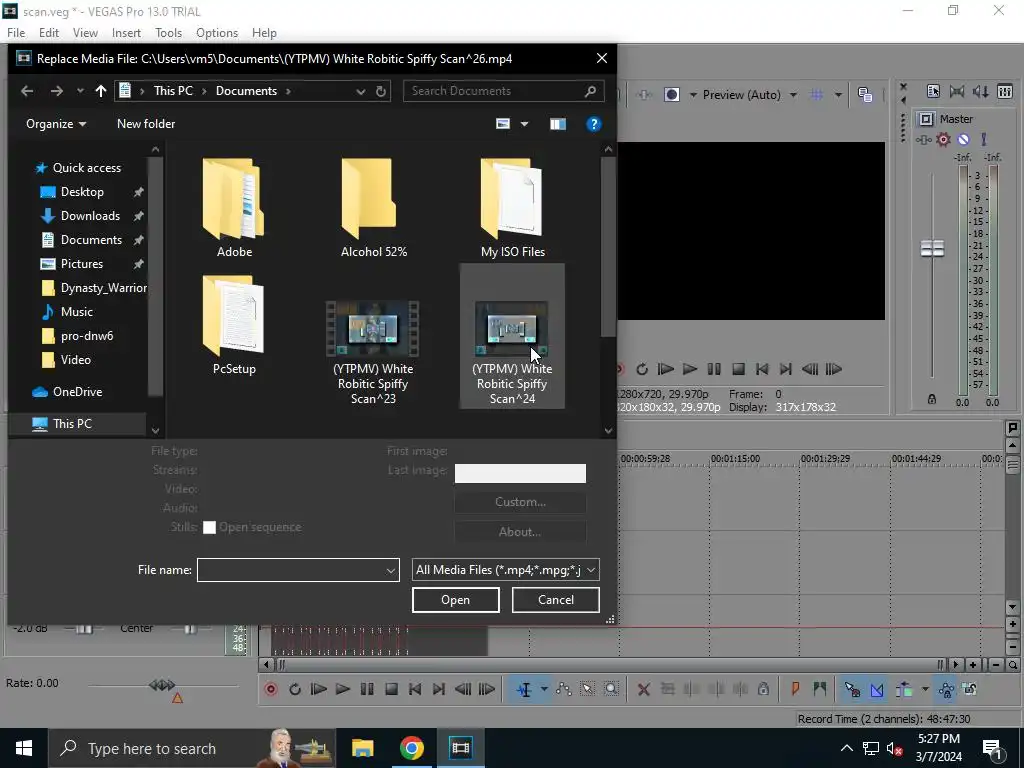This screenshot has height=768, width=1024.
Task: Toggle Auto Ripple on timeline toolbar
Action: (904, 688)
